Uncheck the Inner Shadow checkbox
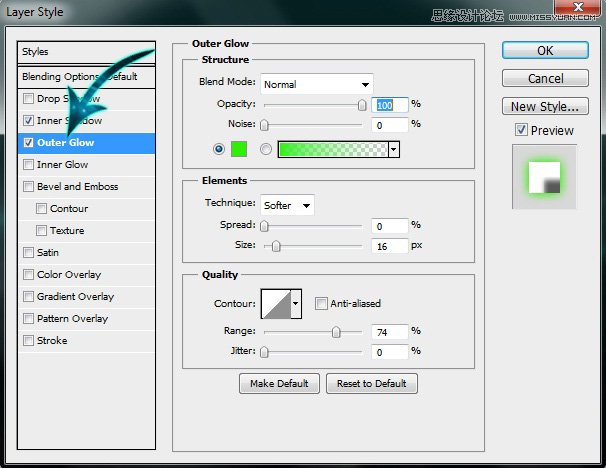This screenshot has height=468, width=606. pyautogui.click(x=28, y=121)
